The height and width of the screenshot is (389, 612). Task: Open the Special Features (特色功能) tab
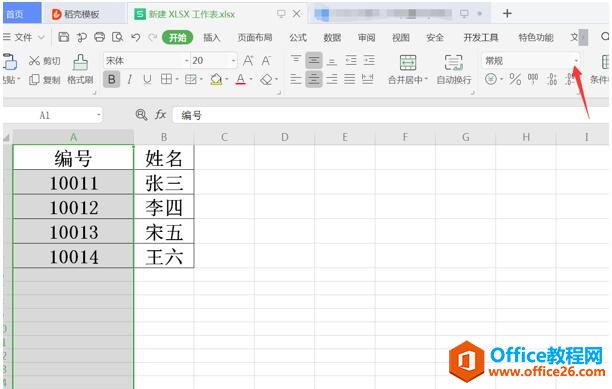tap(536, 37)
